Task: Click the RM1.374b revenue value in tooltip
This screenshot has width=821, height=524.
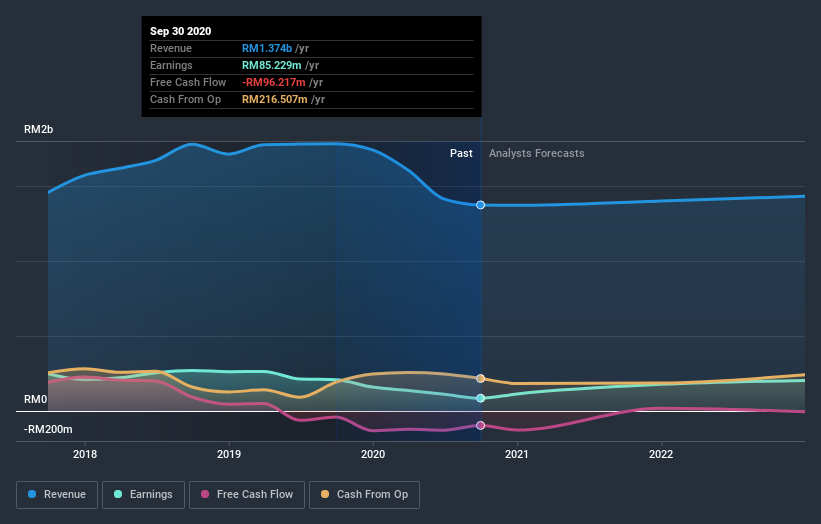Action: pos(267,48)
